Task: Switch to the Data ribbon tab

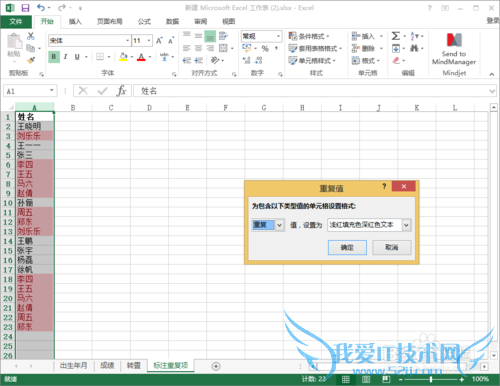Action: 172,22
